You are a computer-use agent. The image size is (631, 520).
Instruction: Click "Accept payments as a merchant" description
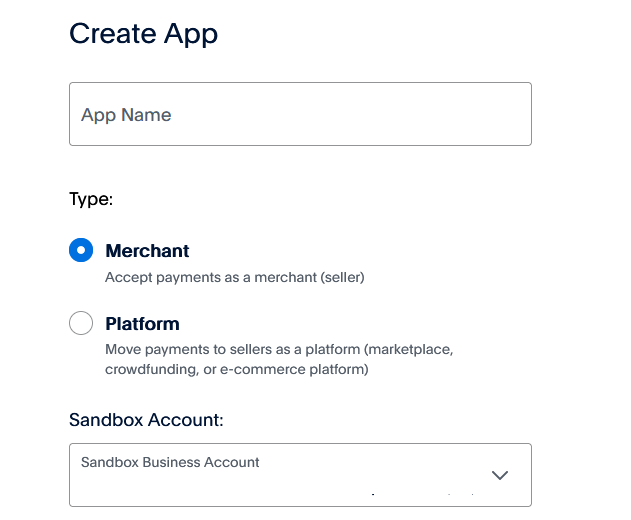click(234, 277)
